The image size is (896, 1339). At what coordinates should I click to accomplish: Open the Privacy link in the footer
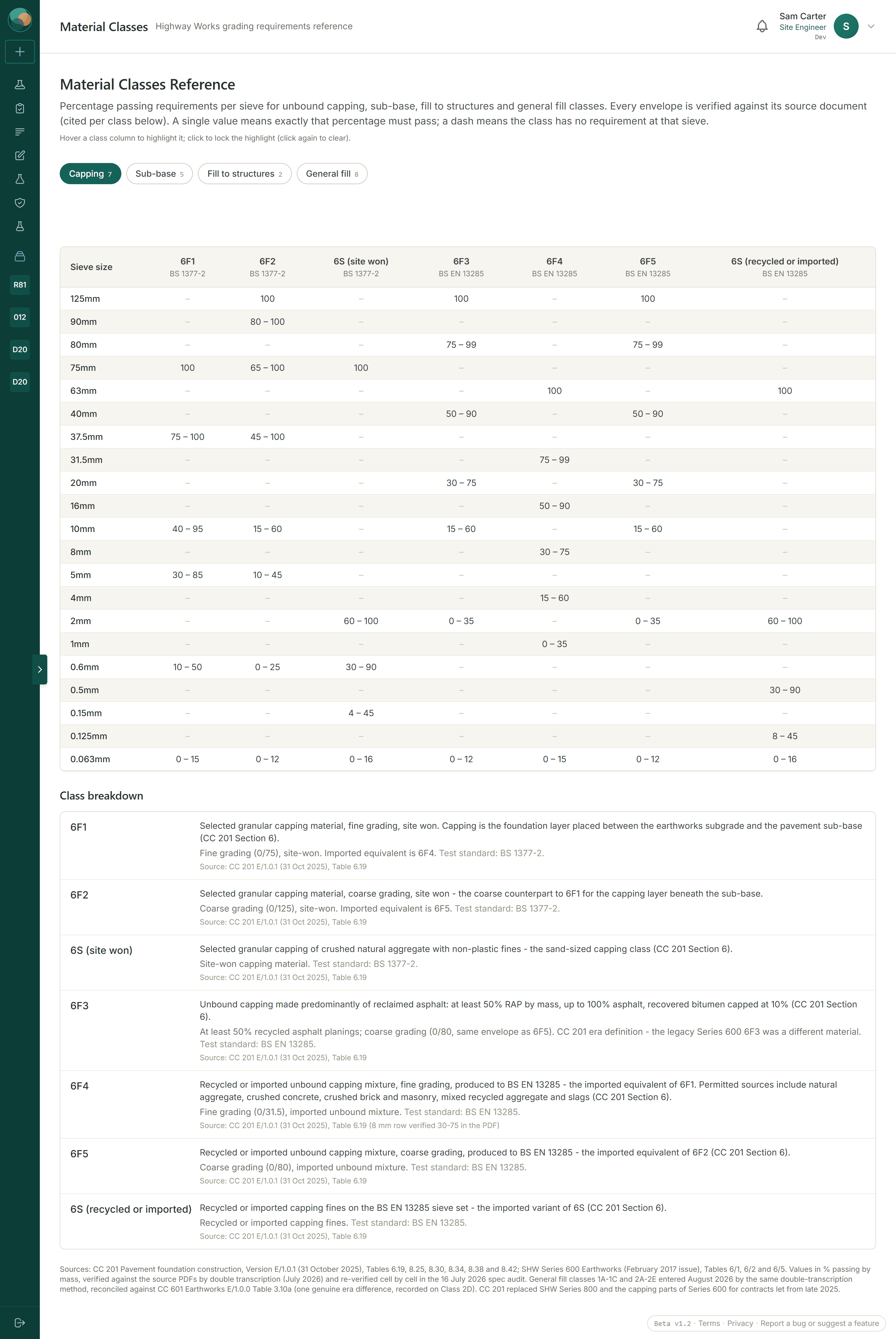tap(740, 1323)
